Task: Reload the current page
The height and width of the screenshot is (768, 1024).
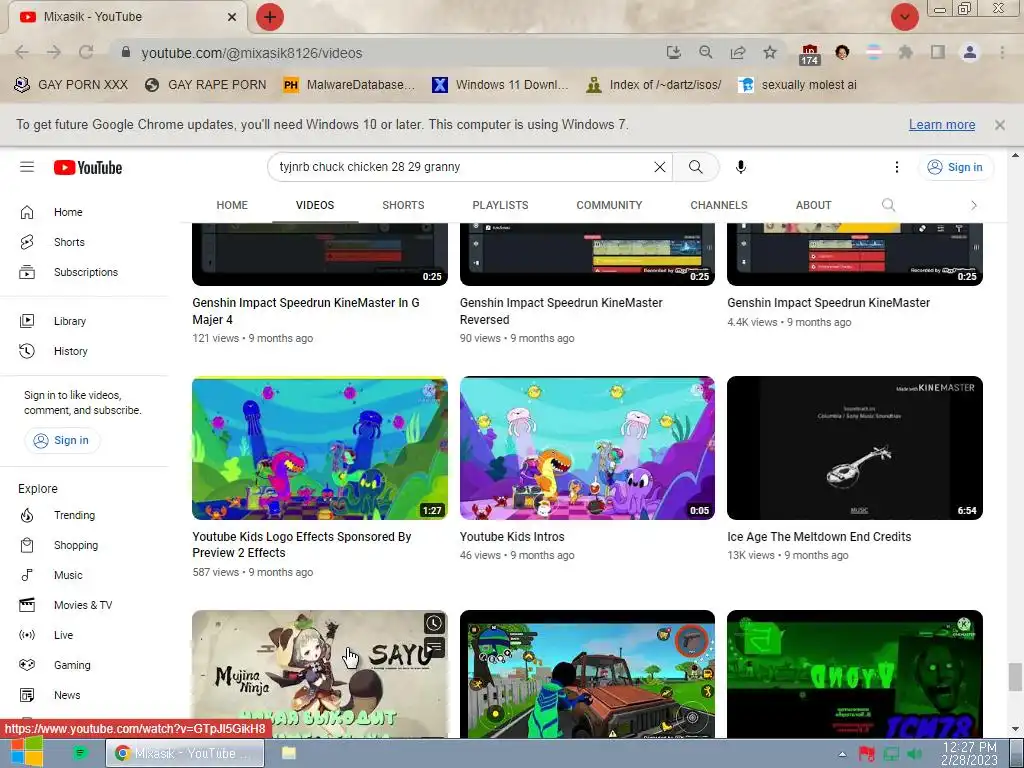Action: click(x=86, y=52)
